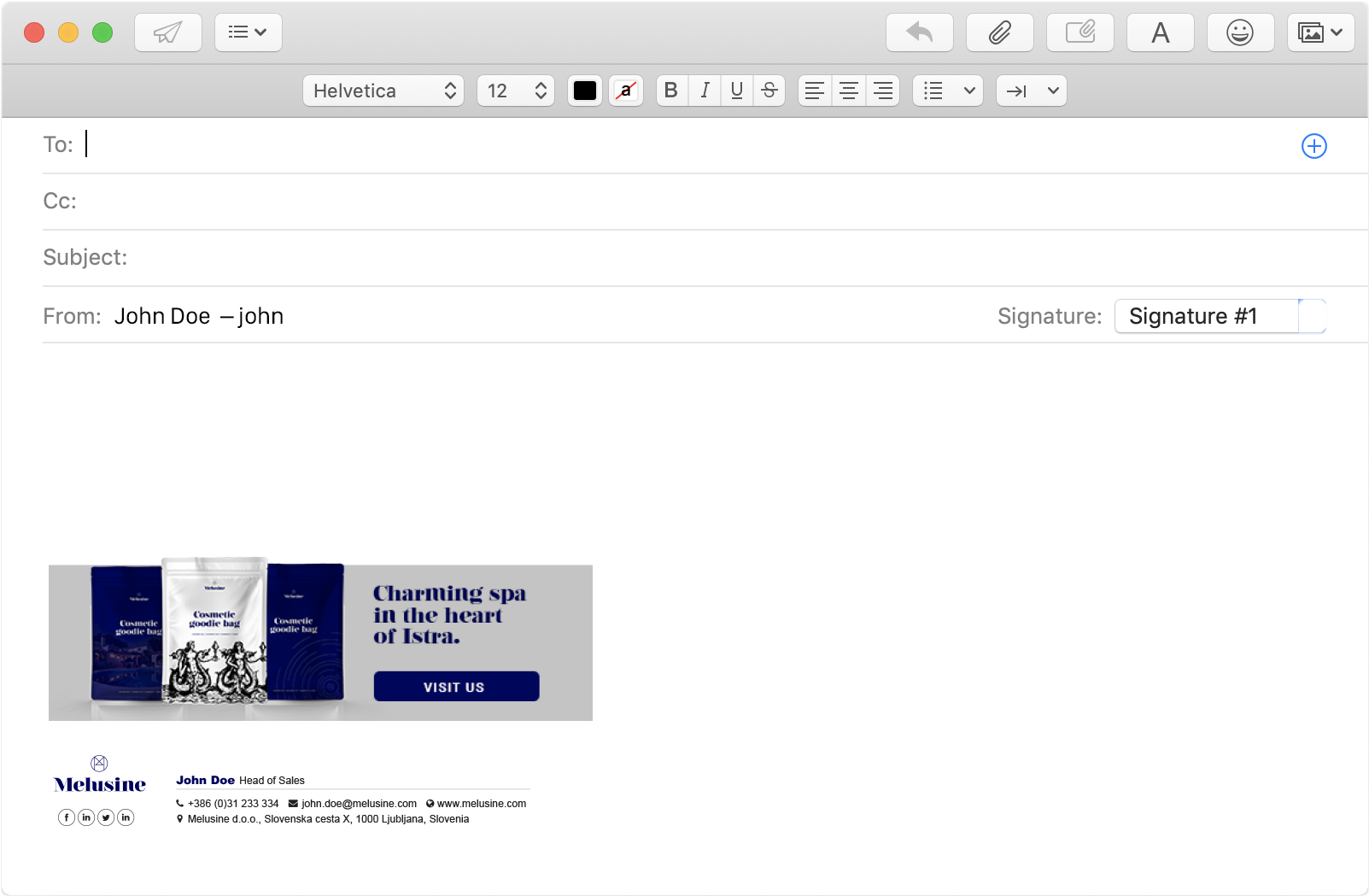The image size is (1369, 896).
Task: Open the www.melusine.com website link
Action: [482, 804]
